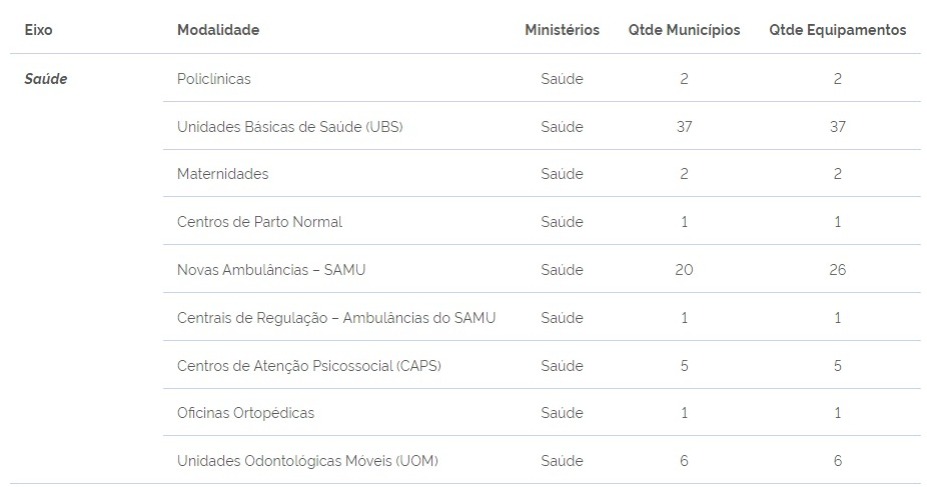Click equipment count 5 in CAPS row
Viewport: 927px width, 487px height.
[837, 366]
